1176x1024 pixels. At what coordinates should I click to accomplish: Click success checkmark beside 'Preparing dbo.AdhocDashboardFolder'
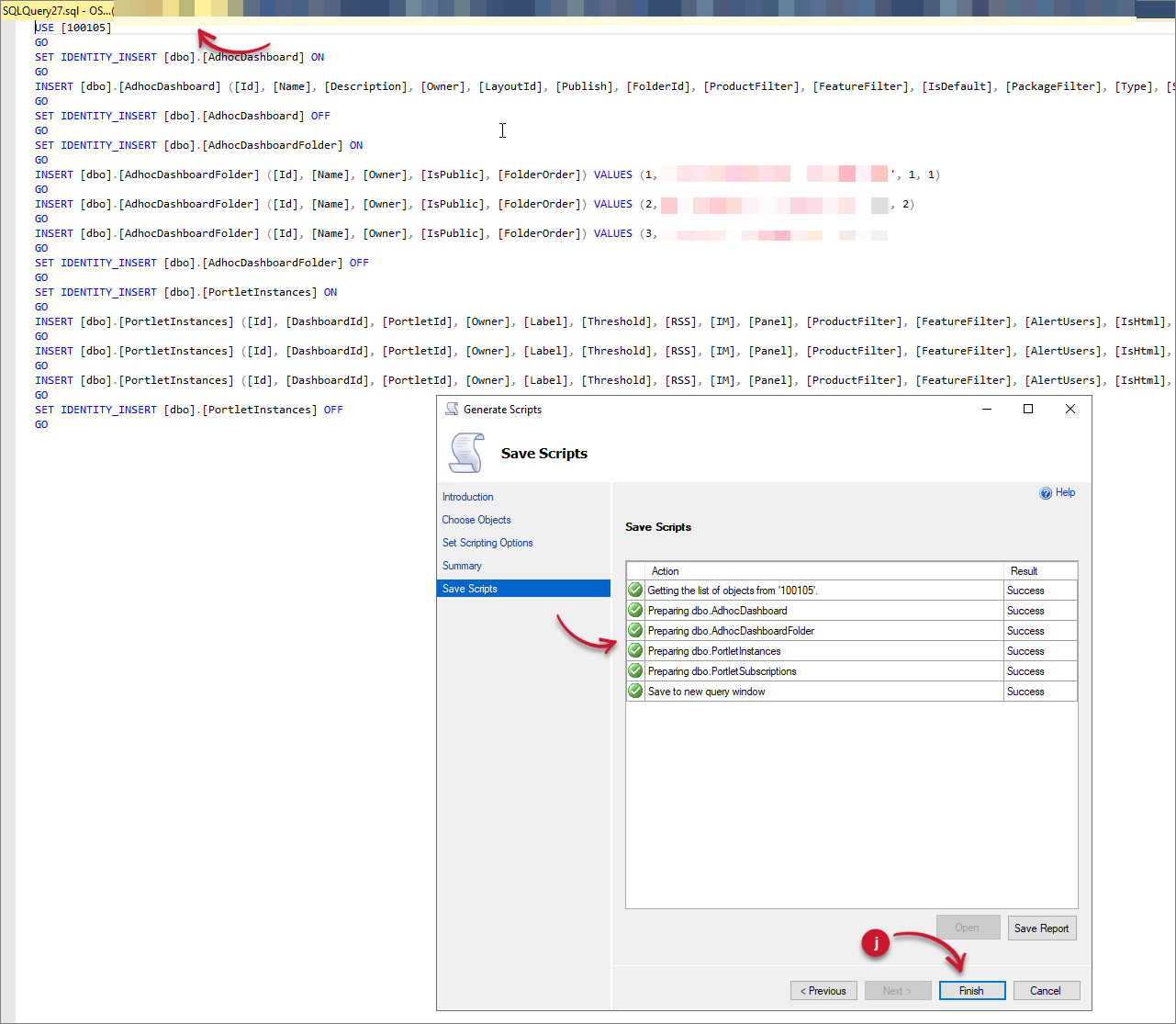(634, 630)
